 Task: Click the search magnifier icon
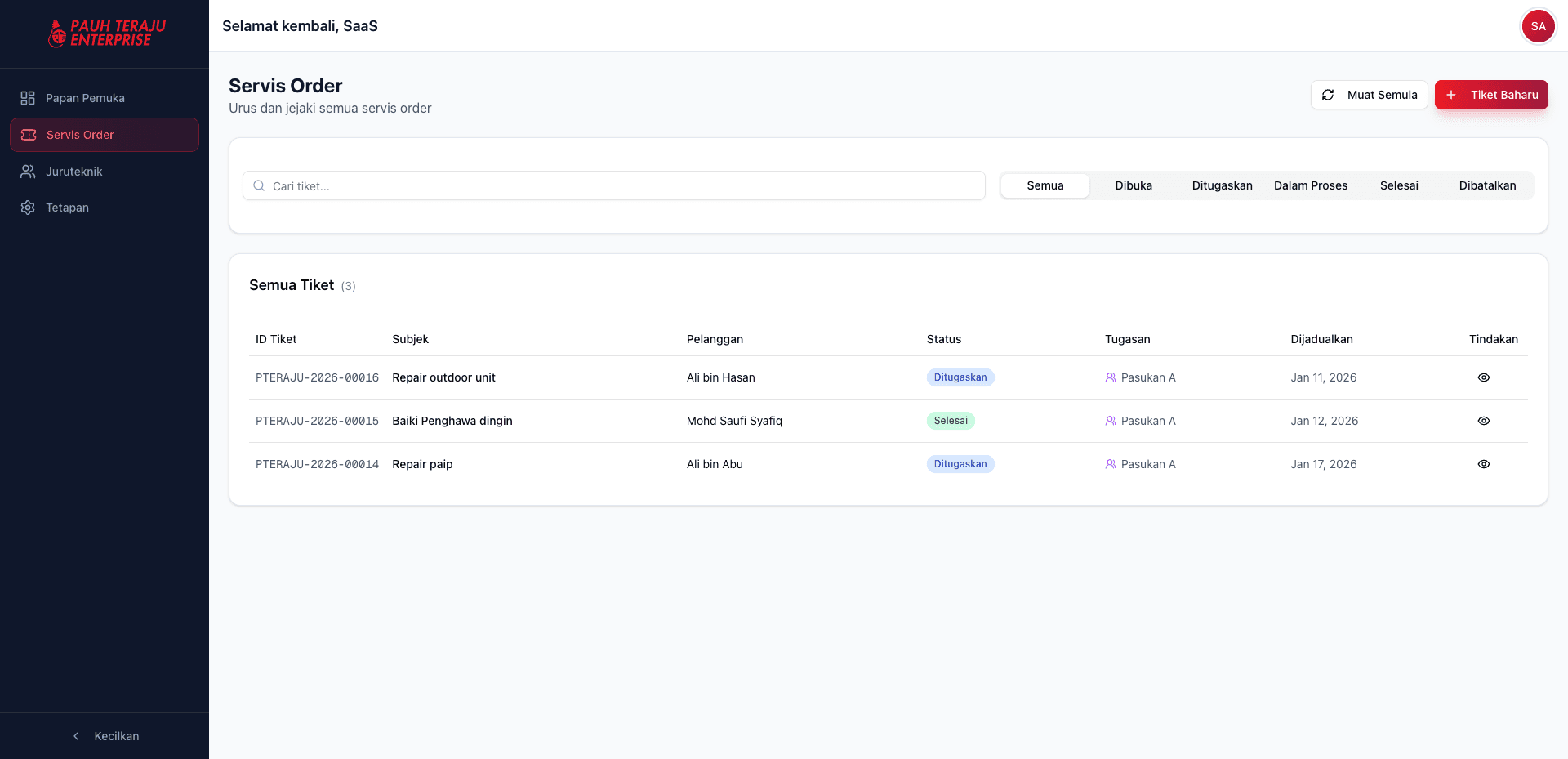[259, 186]
